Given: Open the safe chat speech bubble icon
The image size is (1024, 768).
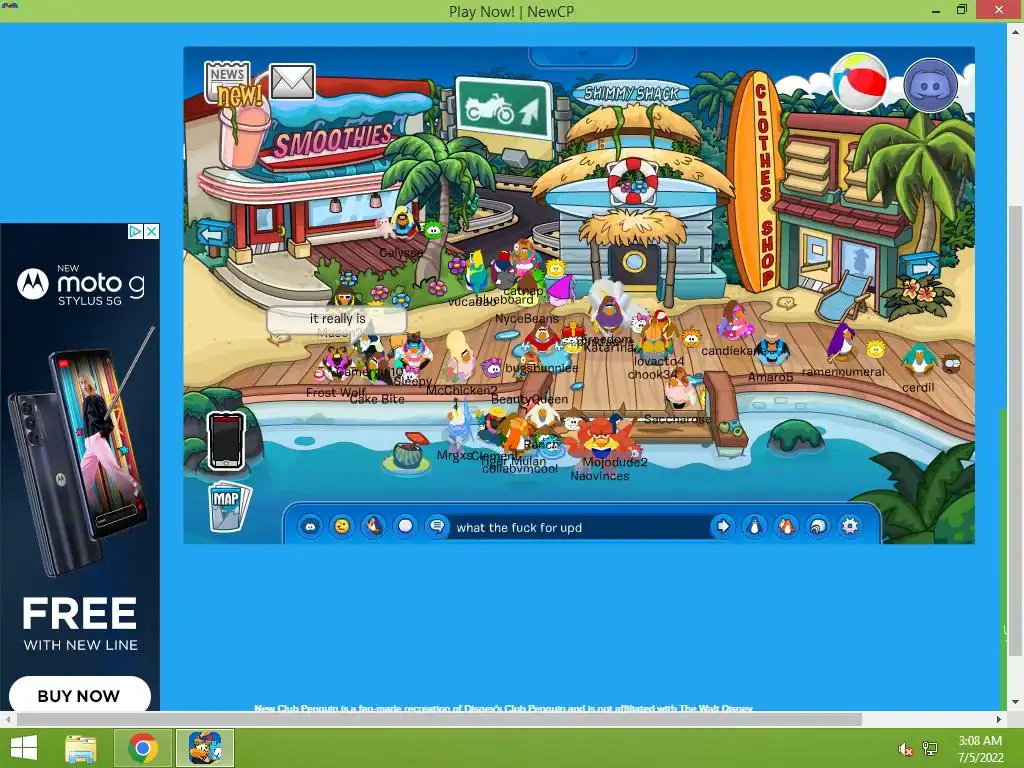Looking at the screenshot, I should tap(437, 526).
